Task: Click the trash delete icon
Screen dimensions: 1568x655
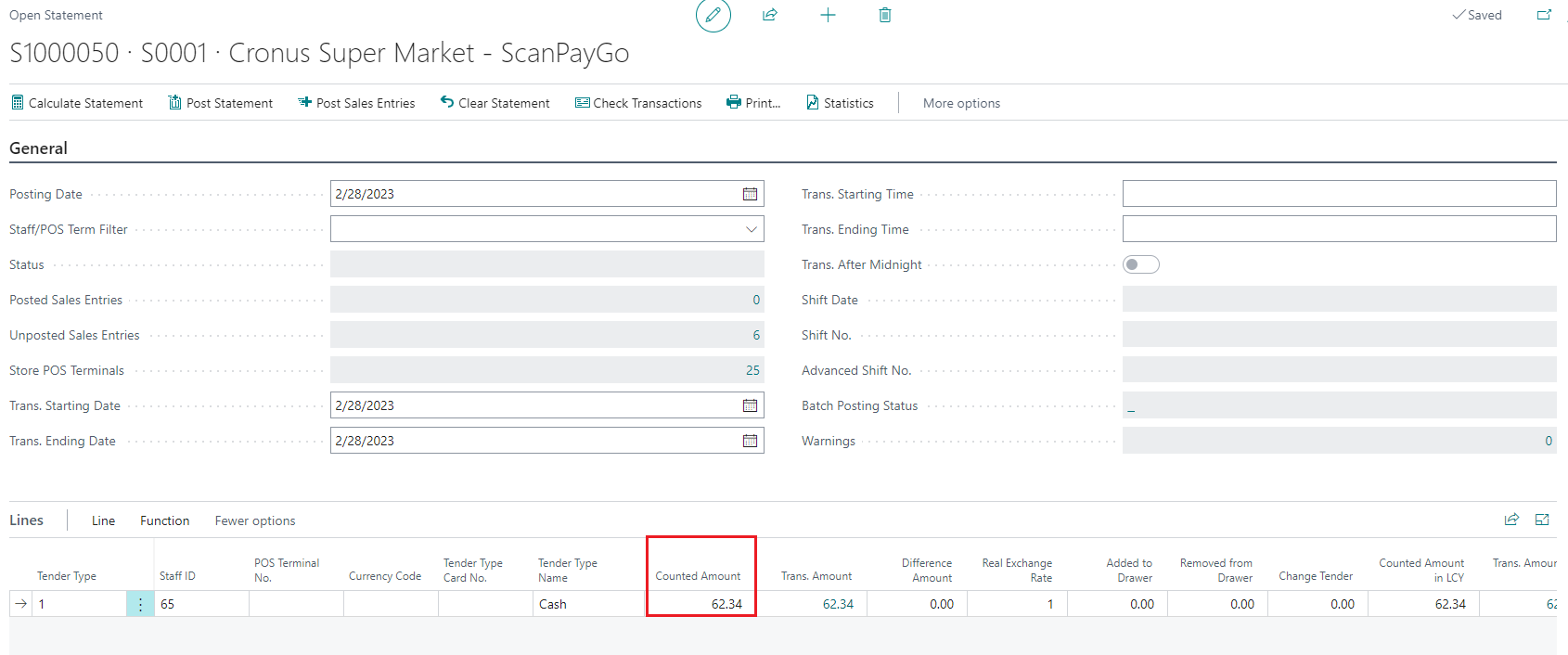Action: (885, 15)
